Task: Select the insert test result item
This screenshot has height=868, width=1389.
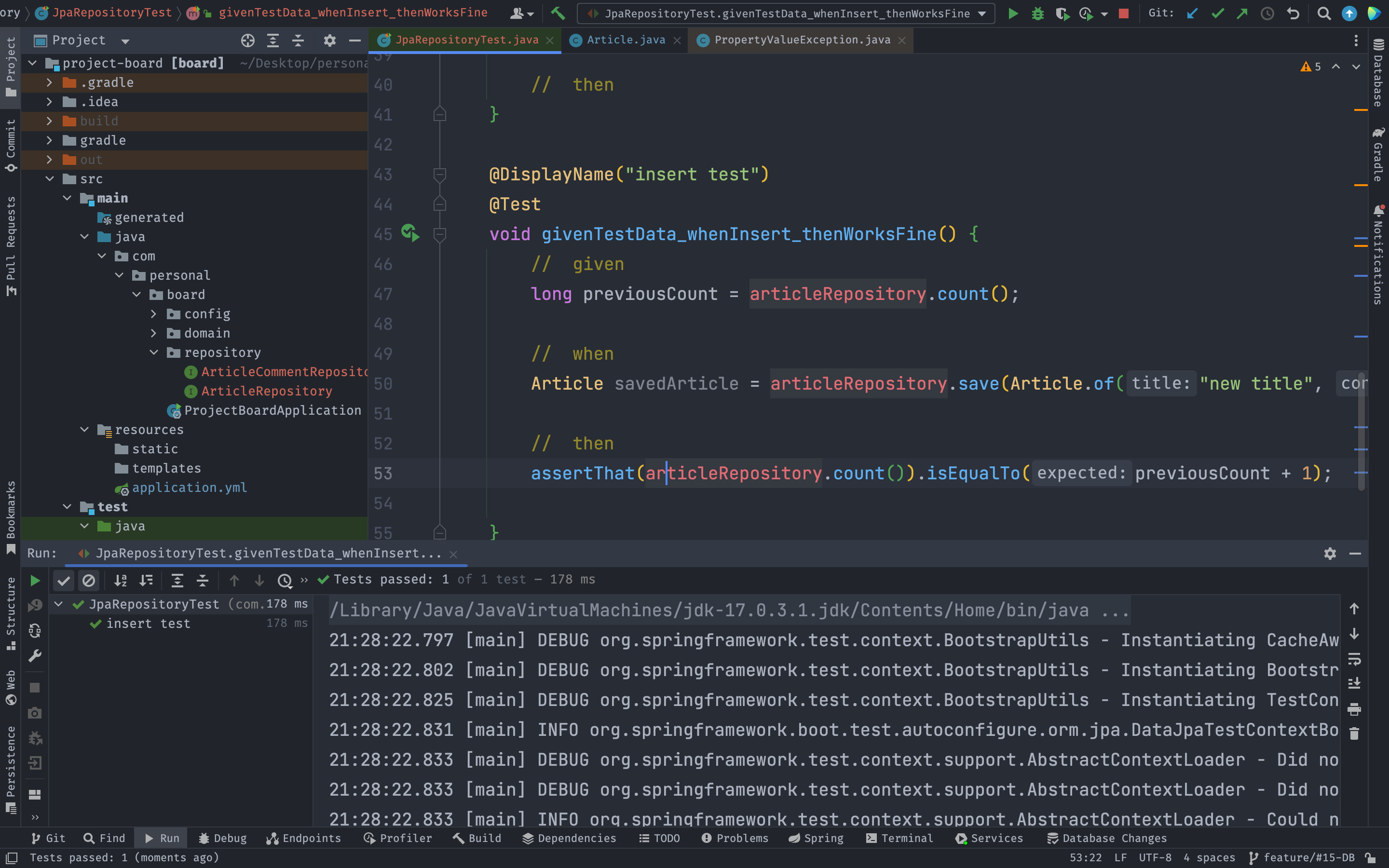Action: tap(148, 624)
